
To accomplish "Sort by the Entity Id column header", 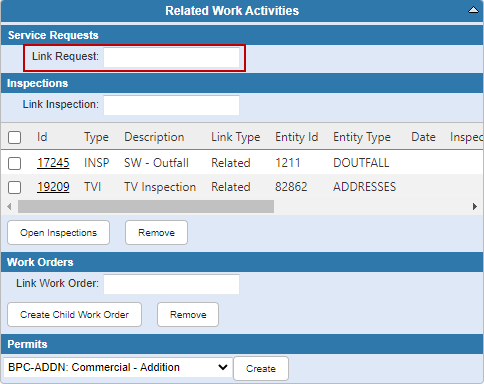I will [297, 137].
